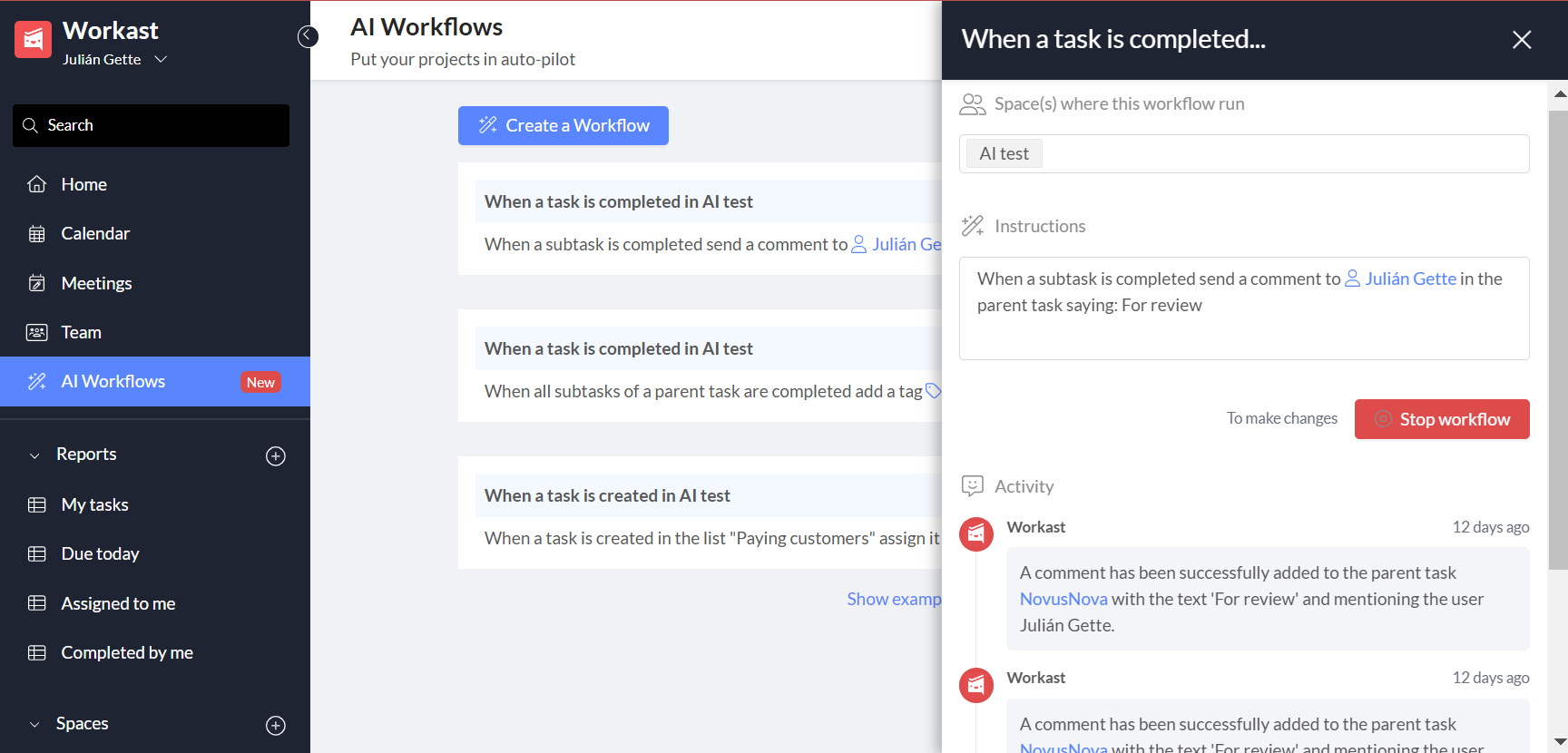The width and height of the screenshot is (1568, 753).
Task: Click the AI Workflows magic wand icon
Action: (x=37, y=381)
